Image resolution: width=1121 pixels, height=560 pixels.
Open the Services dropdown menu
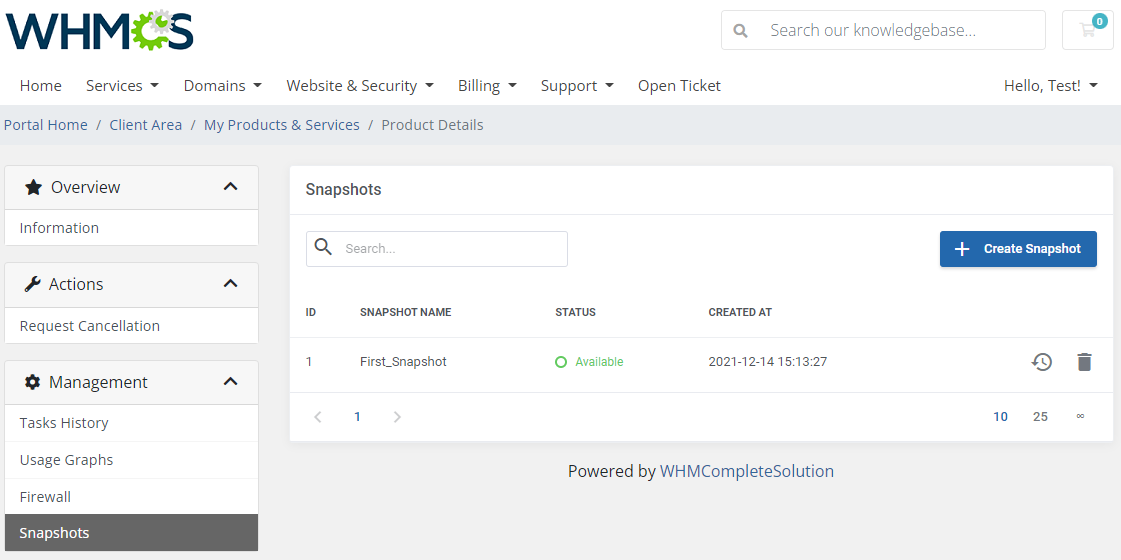tap(122, 86)
